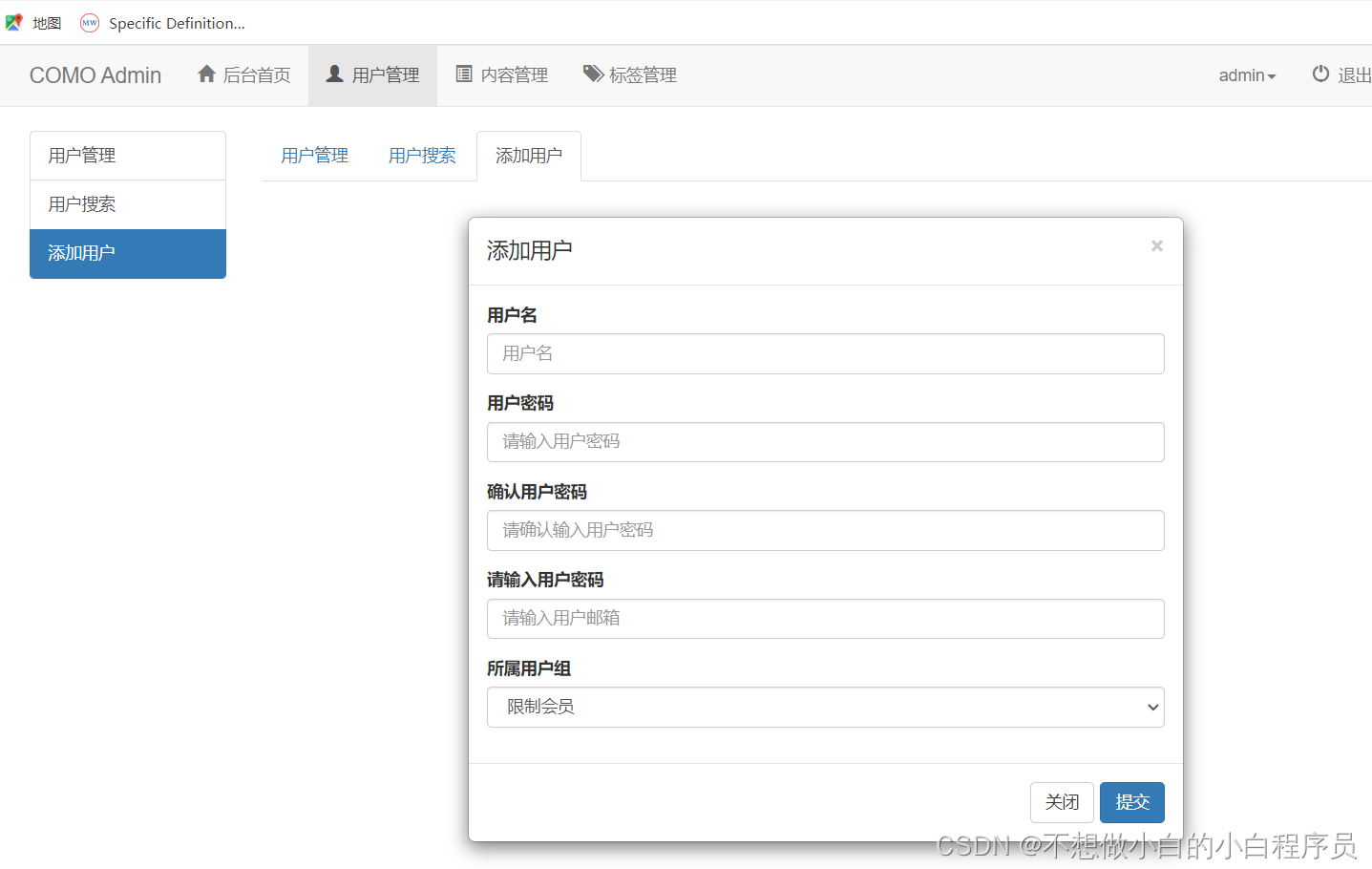
Task: Click the list icon beside 内容管理
Action: pos(464,74)
